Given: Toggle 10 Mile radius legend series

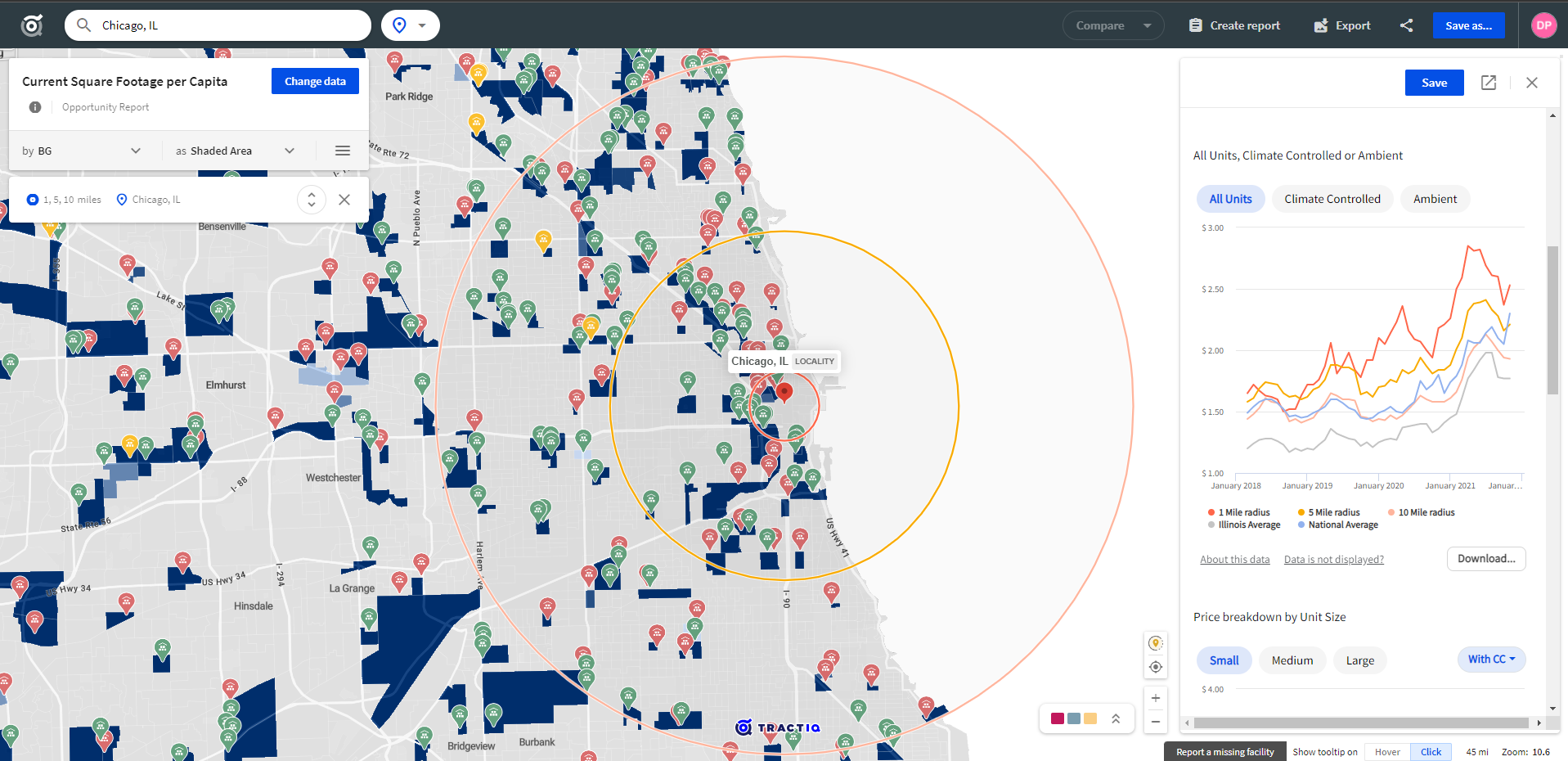Looking at the screenshot, I should point(1422,512).
